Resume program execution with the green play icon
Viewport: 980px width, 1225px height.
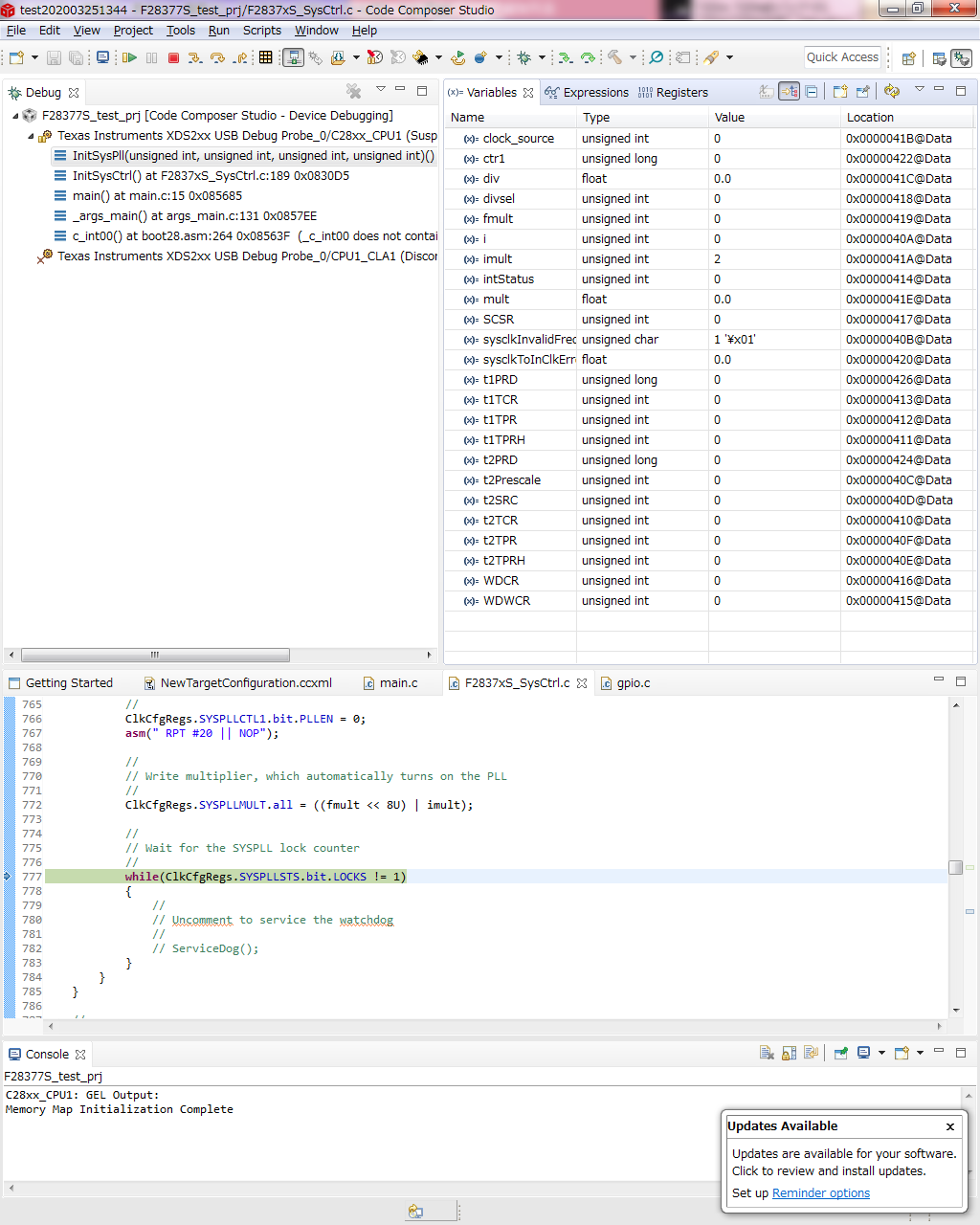coord(130,57)
